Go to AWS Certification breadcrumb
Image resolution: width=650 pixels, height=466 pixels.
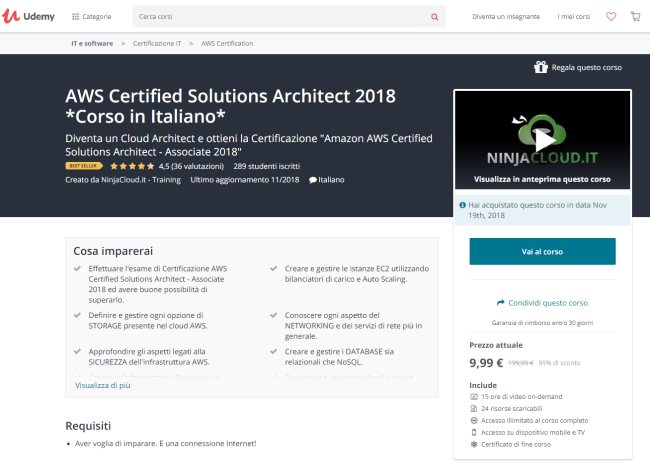click(x=227, y=43)
